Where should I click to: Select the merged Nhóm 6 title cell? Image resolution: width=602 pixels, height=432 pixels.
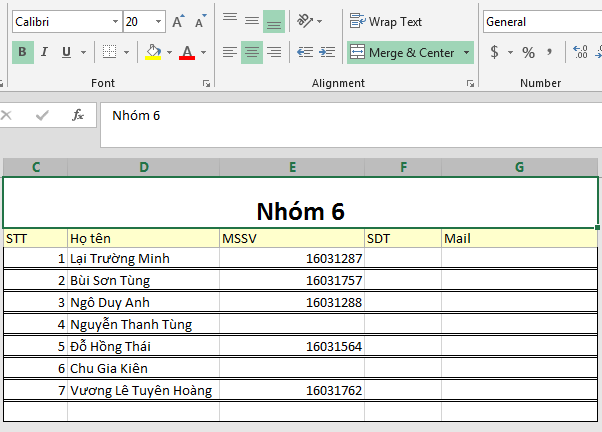(x=301, y=203)
